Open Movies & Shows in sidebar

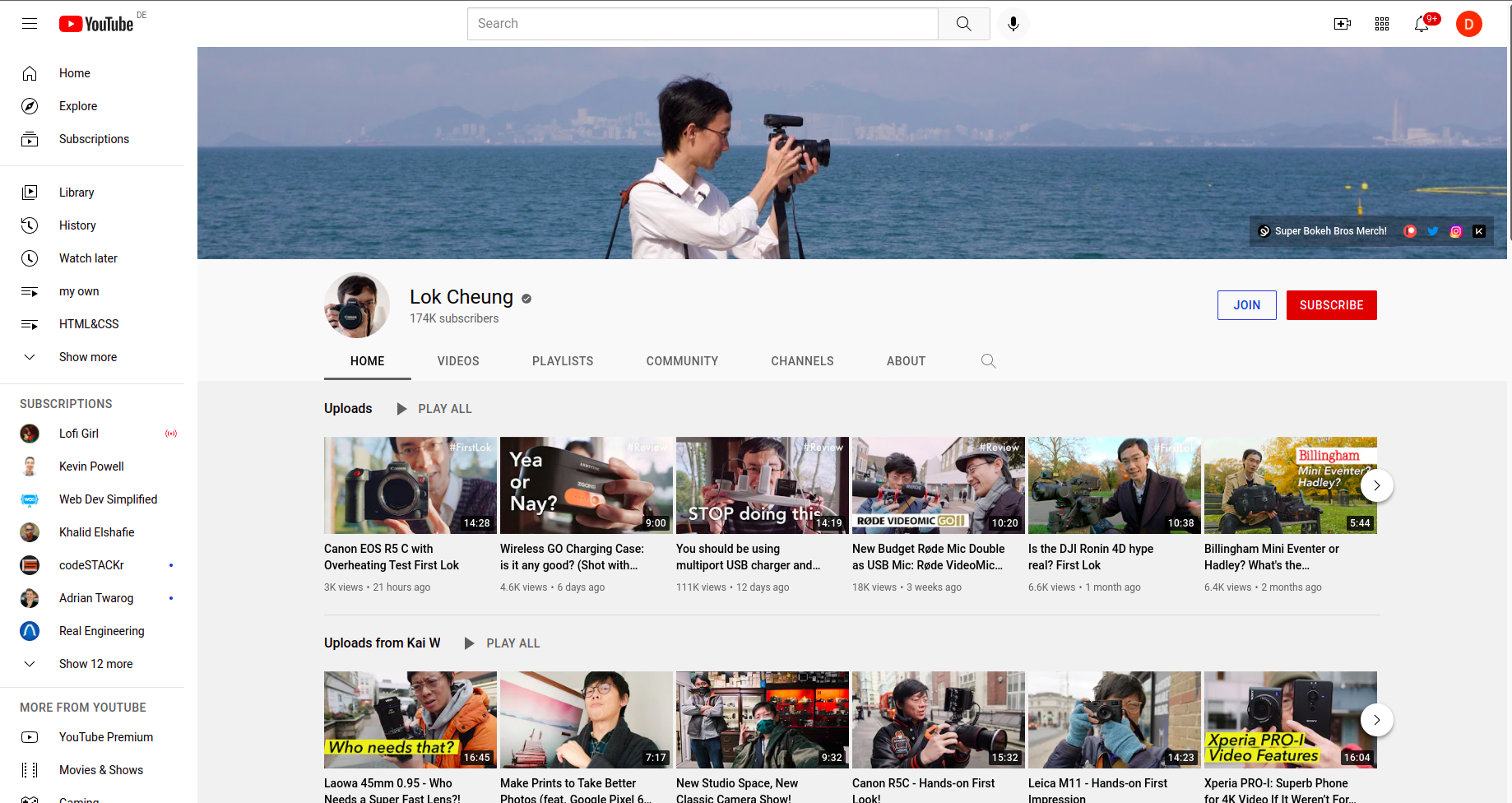92,770
